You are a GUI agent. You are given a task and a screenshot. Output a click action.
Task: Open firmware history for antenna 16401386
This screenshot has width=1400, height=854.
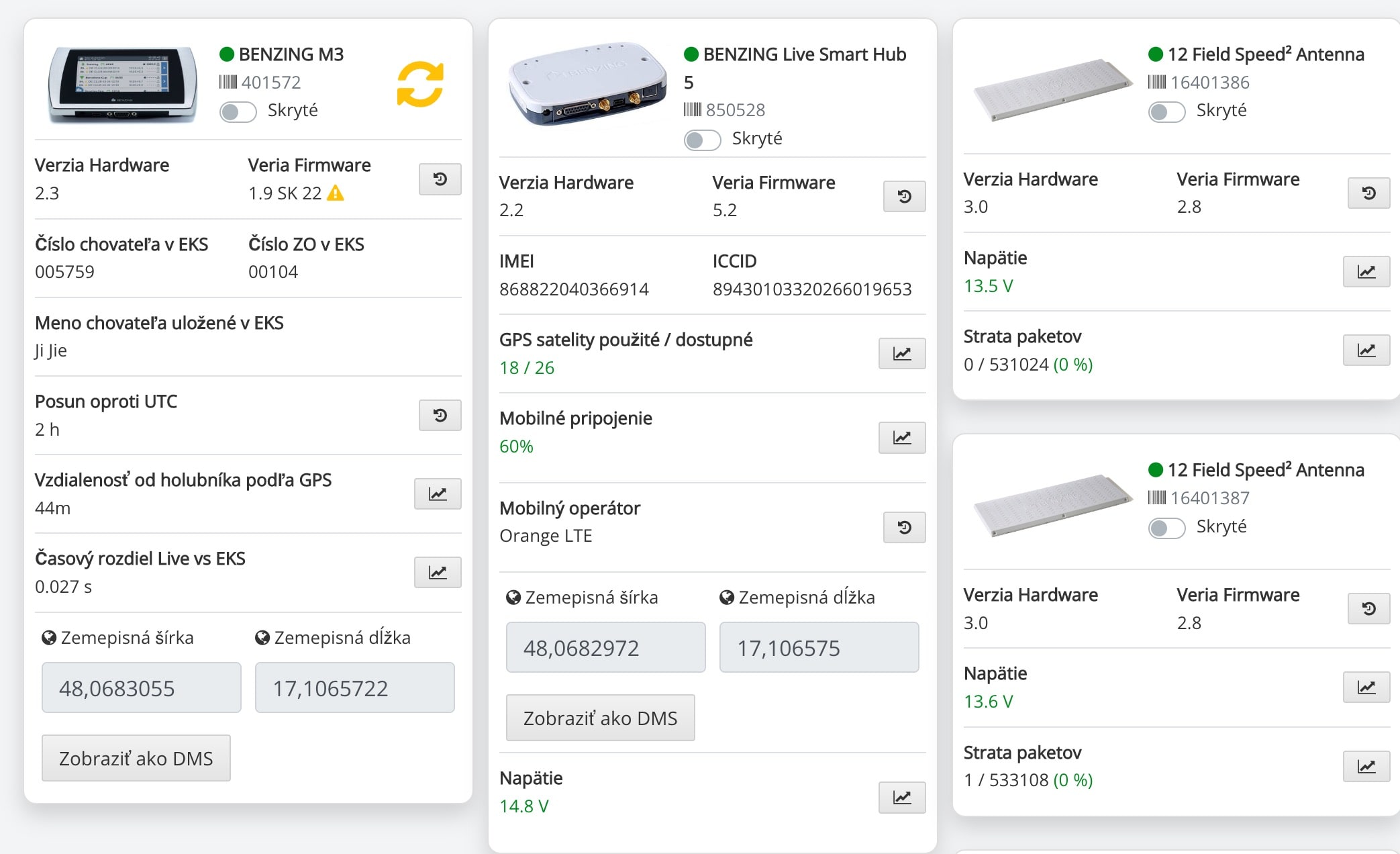coord(1368,193)
